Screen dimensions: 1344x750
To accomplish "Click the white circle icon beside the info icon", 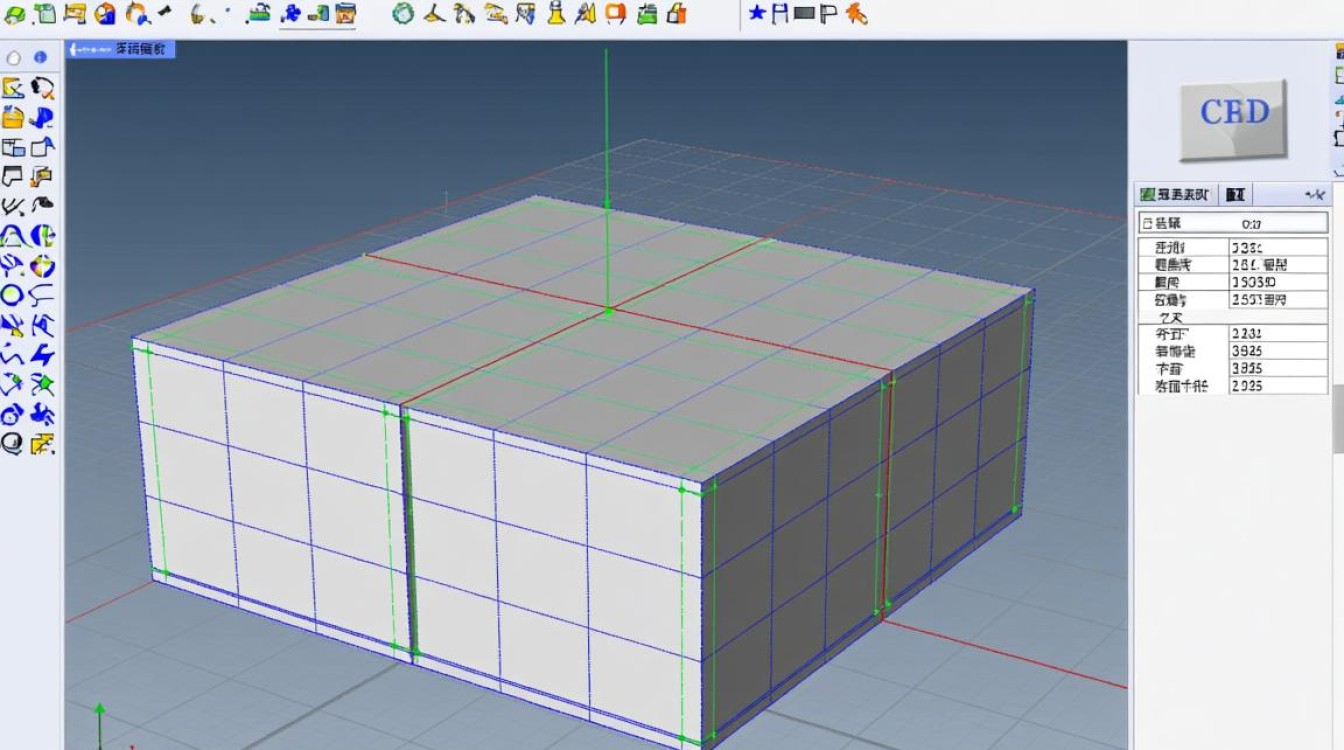I will 14,58.
